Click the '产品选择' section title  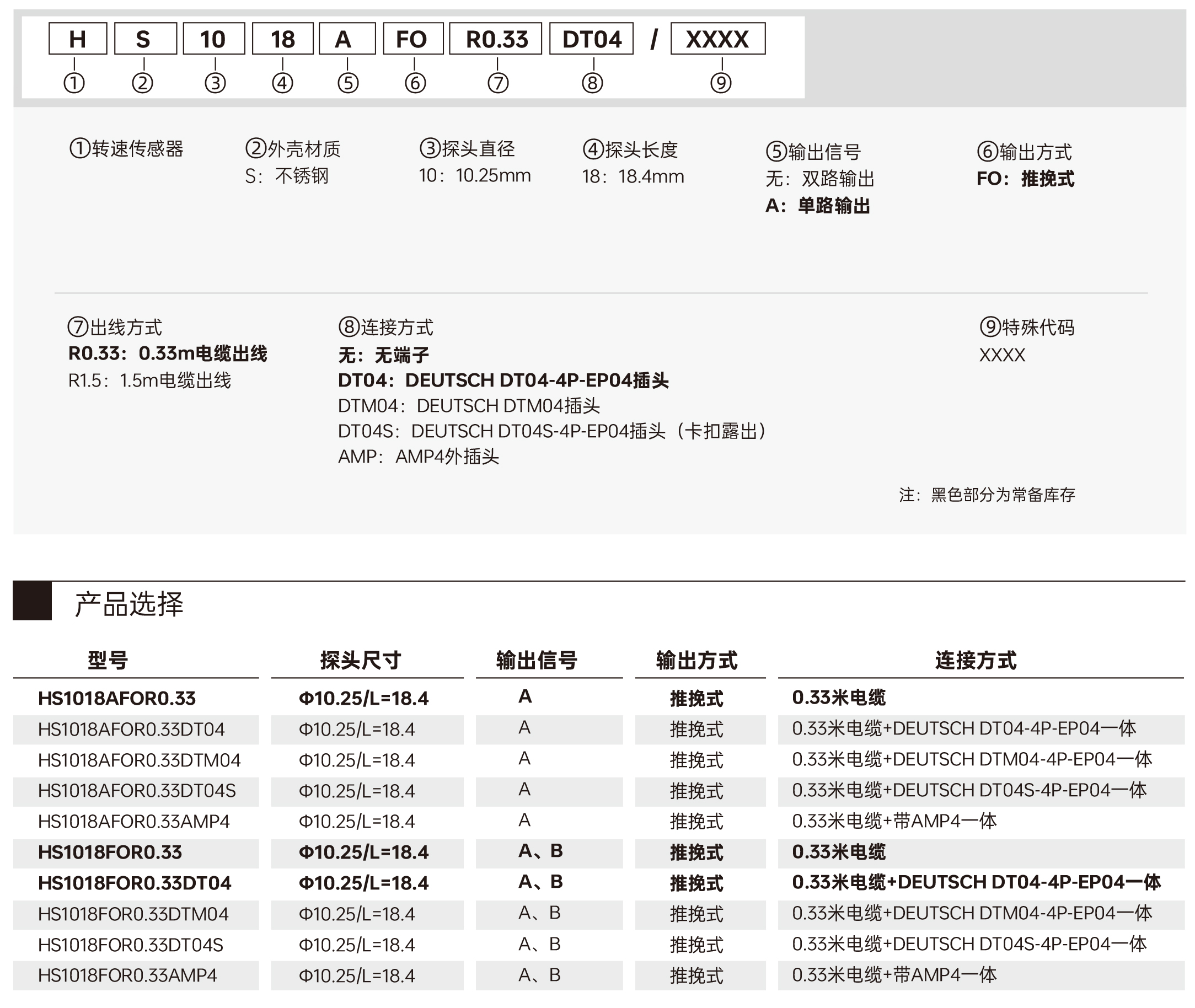coord(129,604)
